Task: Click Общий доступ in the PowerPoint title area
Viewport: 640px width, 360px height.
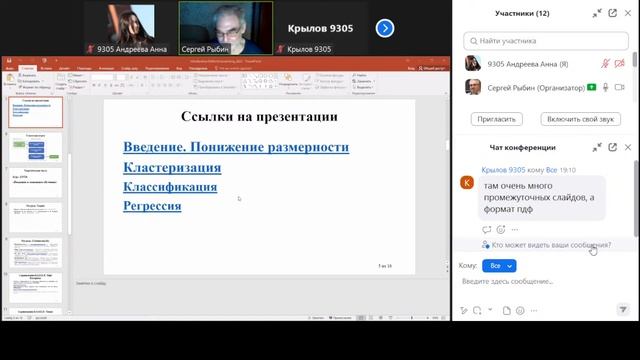Action: (x=432, y=68)
